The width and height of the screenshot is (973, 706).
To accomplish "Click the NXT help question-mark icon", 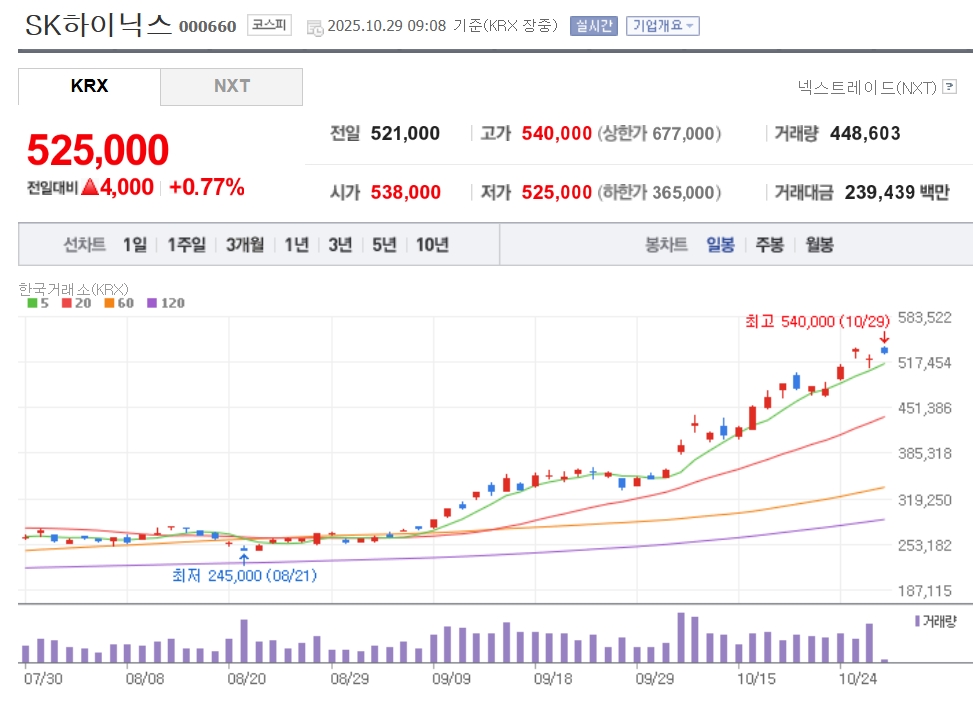I will pyautogui.click(x=950, y=87).
